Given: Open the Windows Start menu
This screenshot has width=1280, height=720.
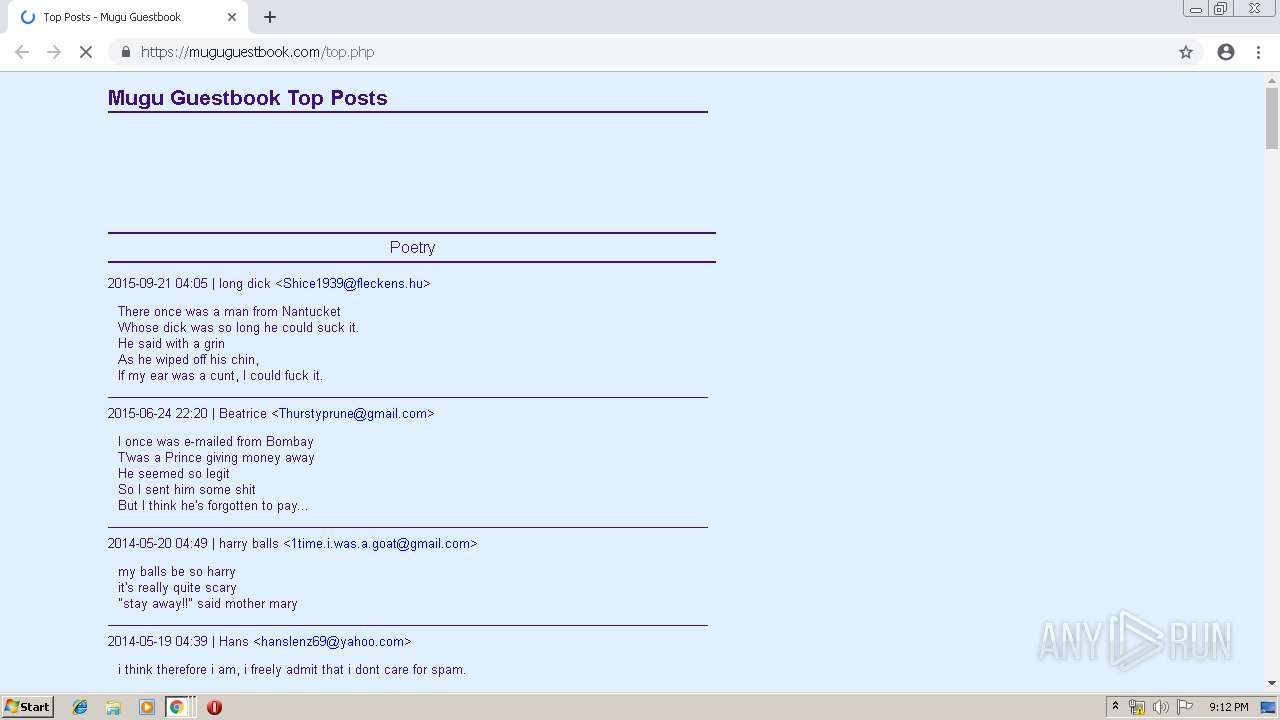Looking at the screenshot, I should coord(27,706).
